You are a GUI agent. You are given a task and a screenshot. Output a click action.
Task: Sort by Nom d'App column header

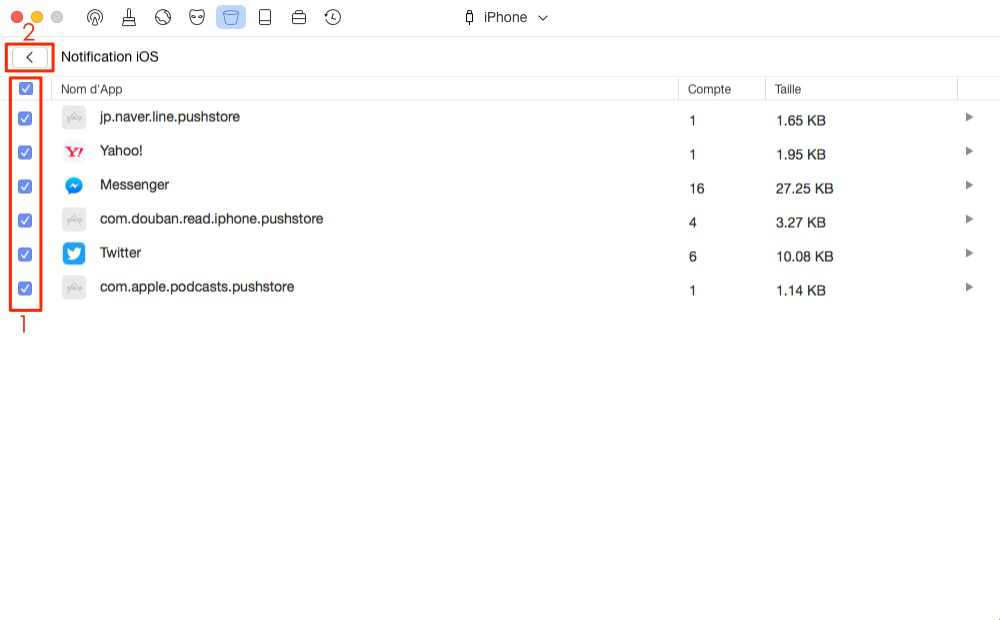click(x=91, y=89)
